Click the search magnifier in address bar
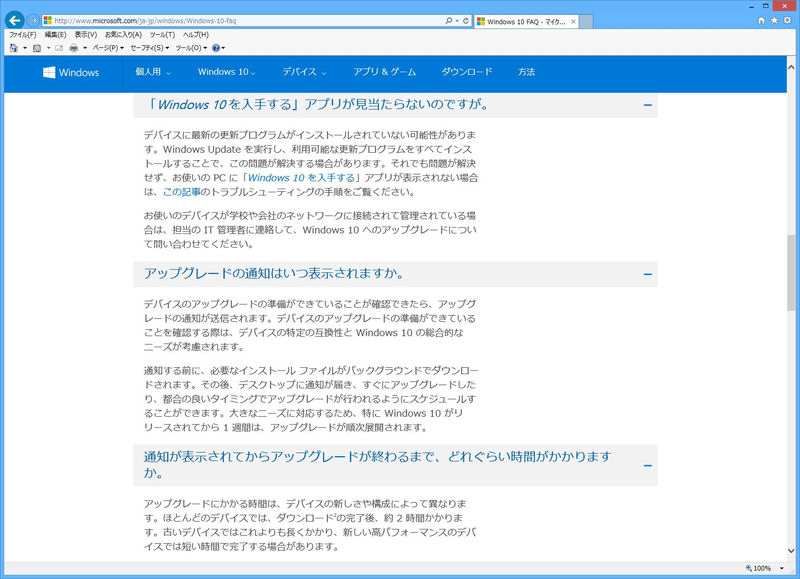This screenshot has height=579, width=800. click(x=448, y=20)
